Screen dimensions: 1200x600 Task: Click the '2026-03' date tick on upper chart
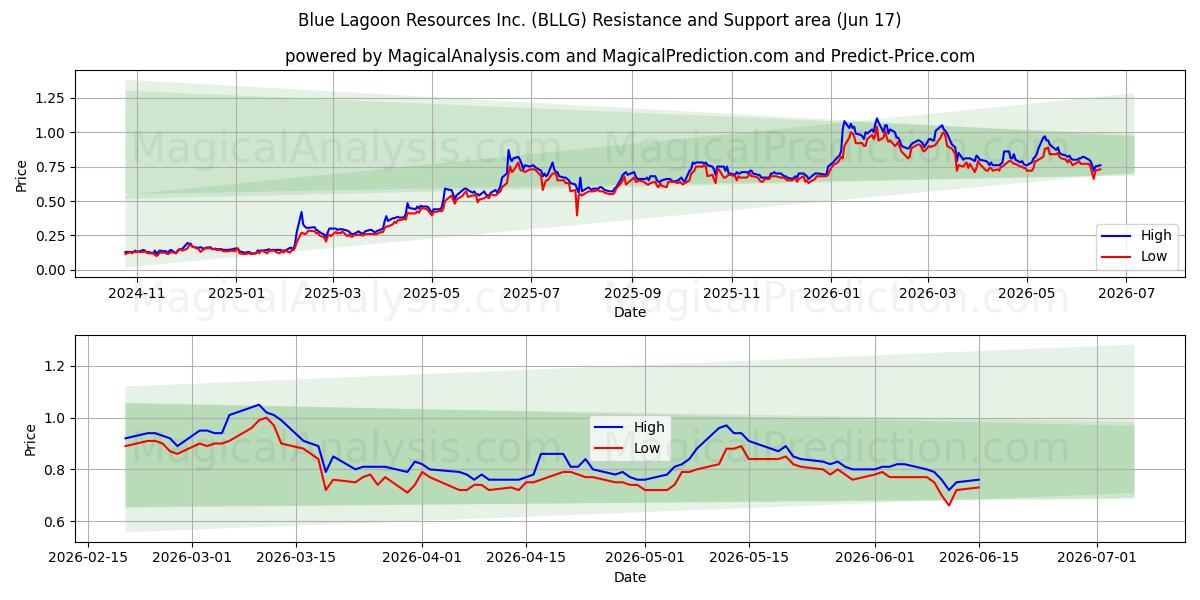click(926, 294)
